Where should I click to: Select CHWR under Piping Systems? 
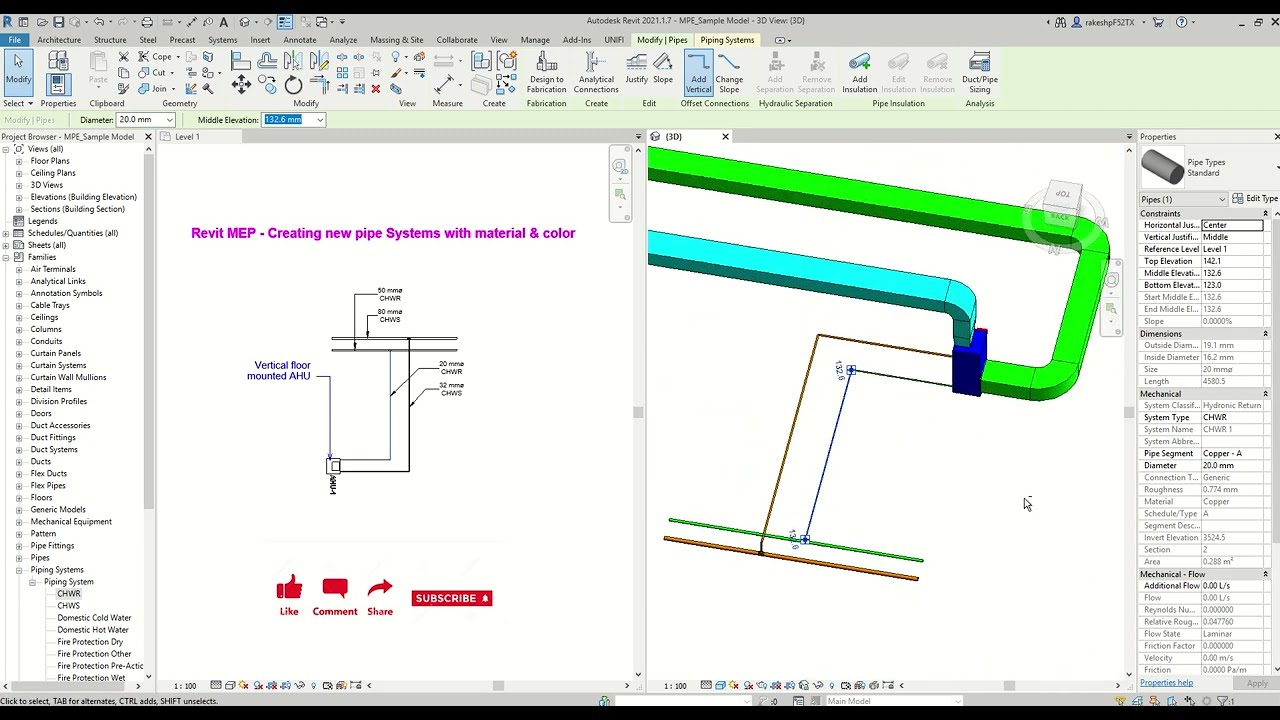tap(69, 594)
